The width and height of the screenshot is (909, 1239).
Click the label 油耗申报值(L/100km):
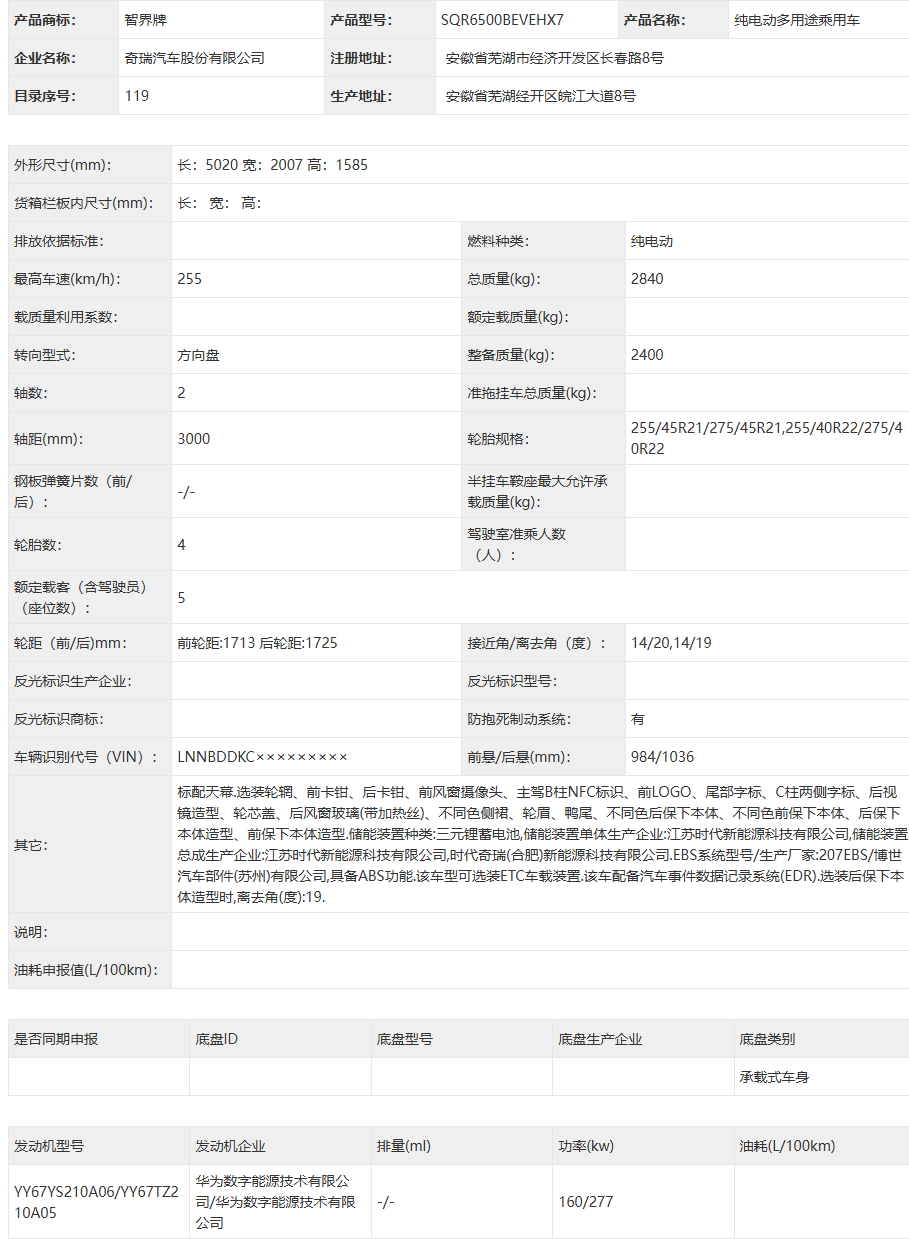pyautogui.click(x=85, y=970)
